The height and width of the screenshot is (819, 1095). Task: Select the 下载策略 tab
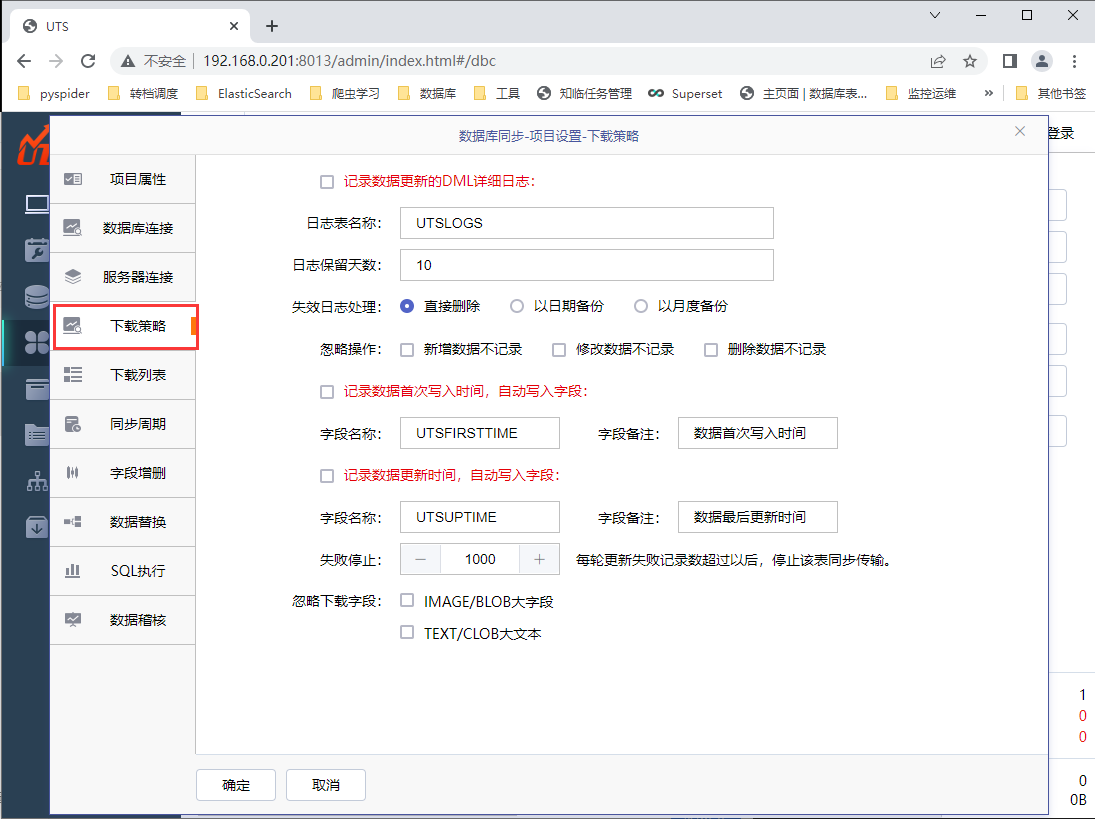click(123, 326)
